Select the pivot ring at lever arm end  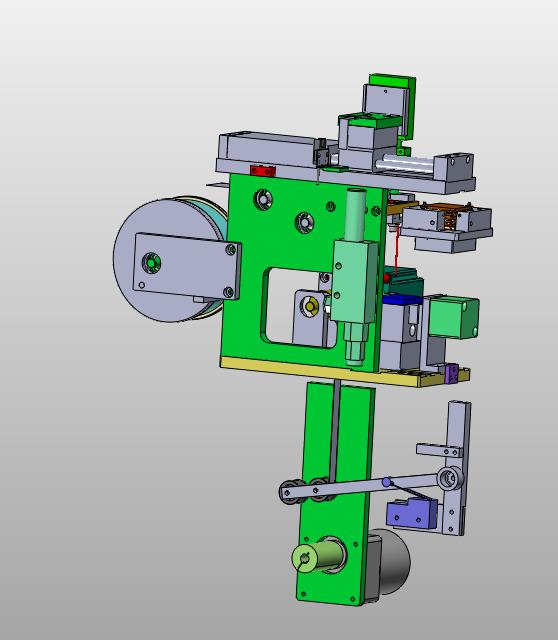449,478
